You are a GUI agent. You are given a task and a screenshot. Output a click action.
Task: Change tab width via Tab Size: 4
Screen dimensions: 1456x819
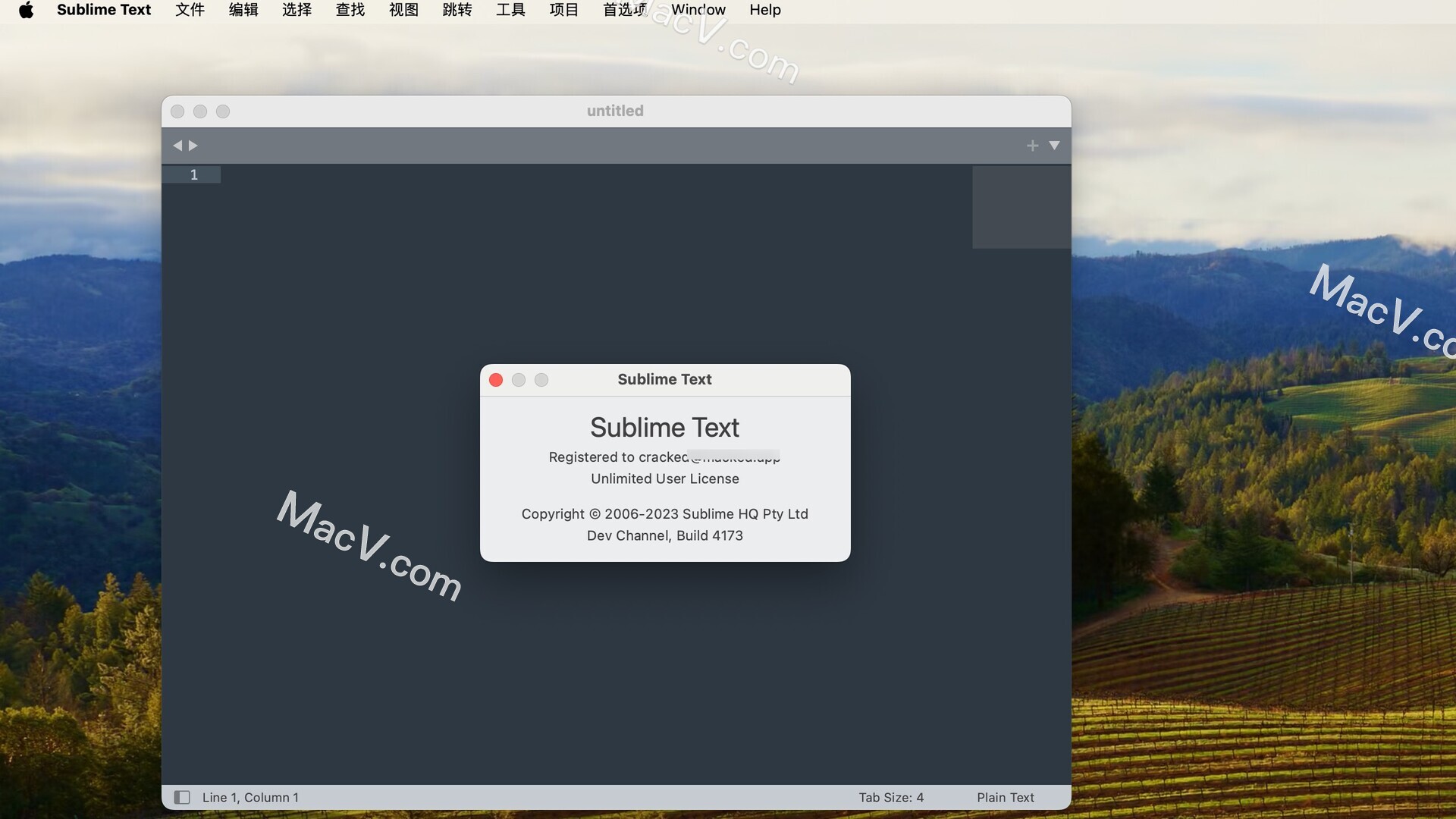tap(891, 797)
